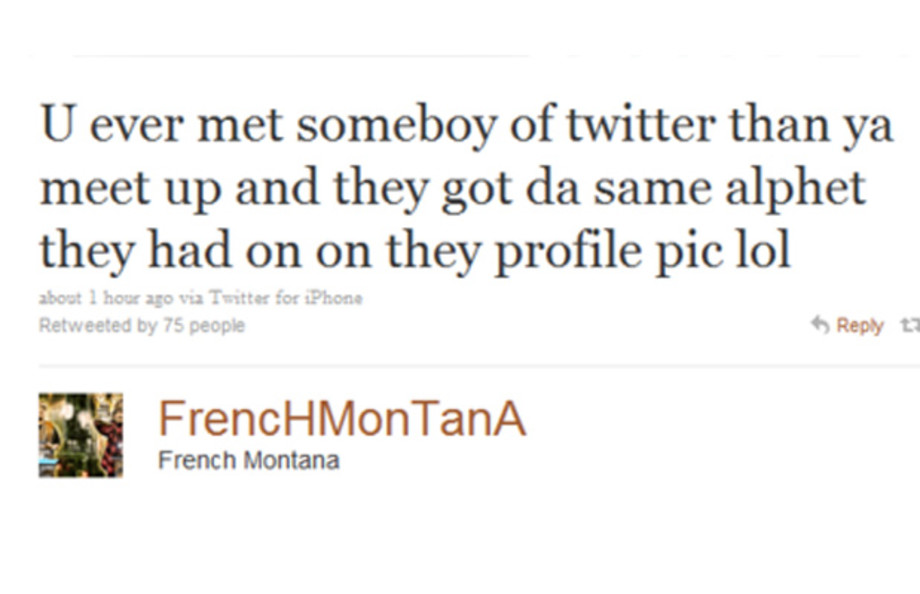Viewport: 920px width, 594px height.
Task: Click the tweet's first line 'U ever met'
Action: [x=161, y=124]
